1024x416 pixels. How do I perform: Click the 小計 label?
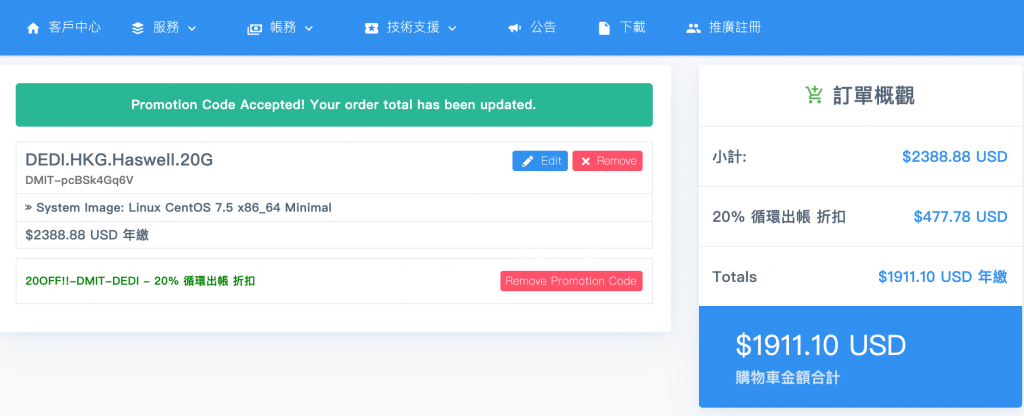point(729,157)
